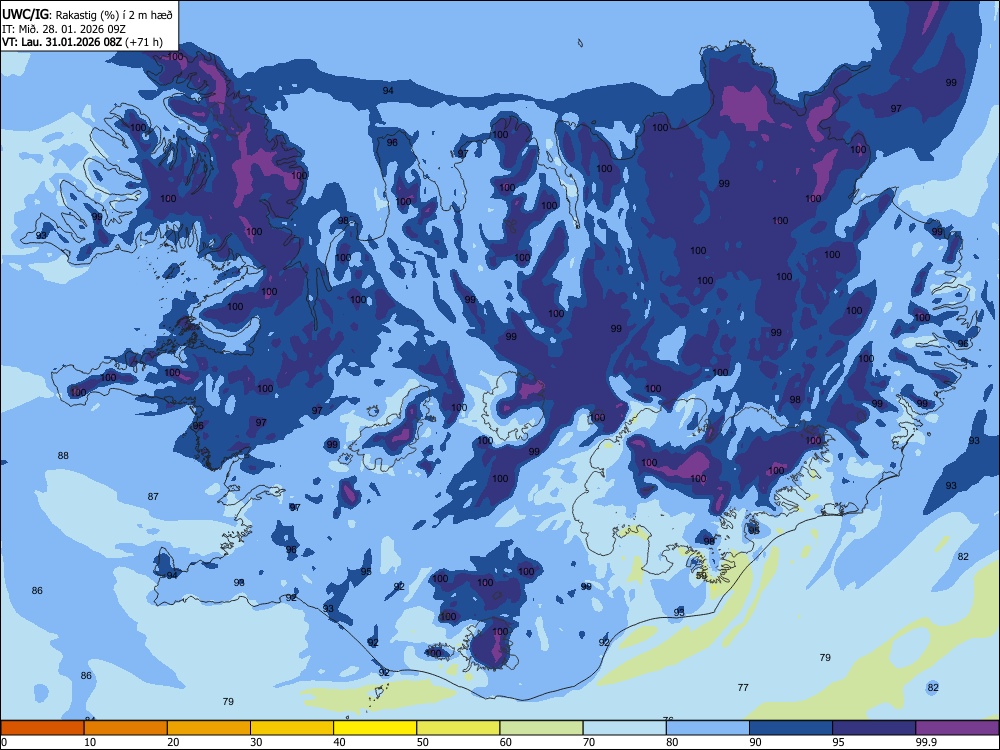Click the legend tick label 10
Image resolution: width=1000 pixels, height=750 pixels.
91,742
